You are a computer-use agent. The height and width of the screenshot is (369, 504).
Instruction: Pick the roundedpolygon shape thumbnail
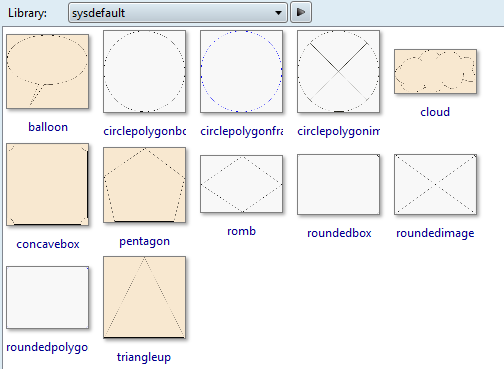(x=47, y=297)
